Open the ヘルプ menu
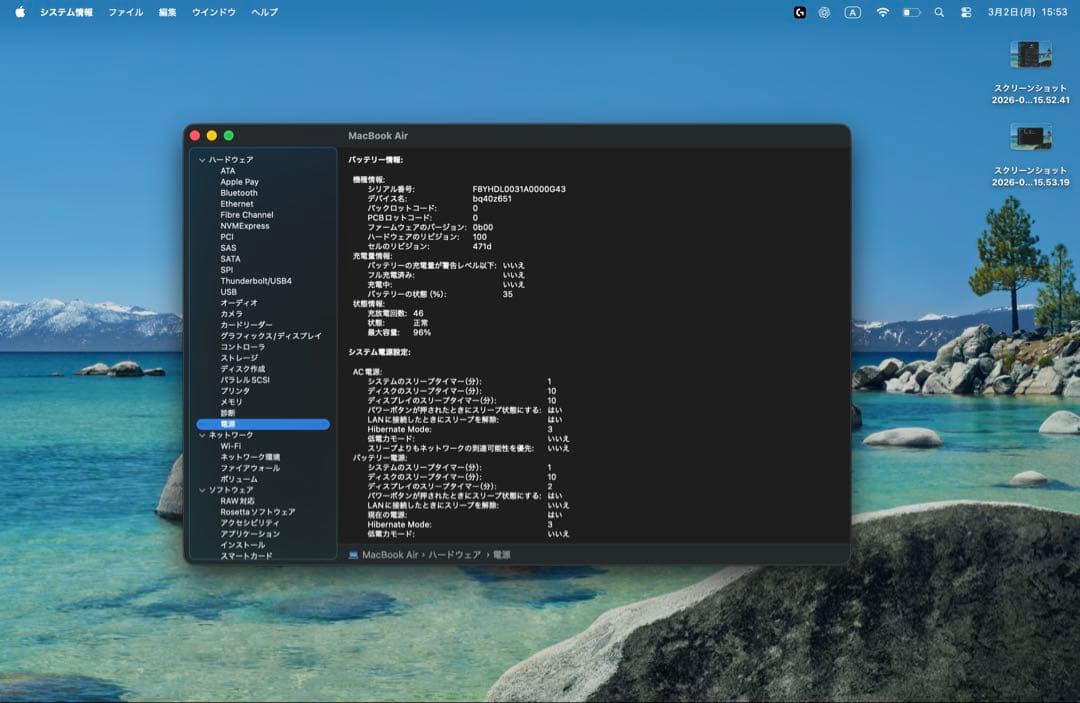 coord(264,12)
